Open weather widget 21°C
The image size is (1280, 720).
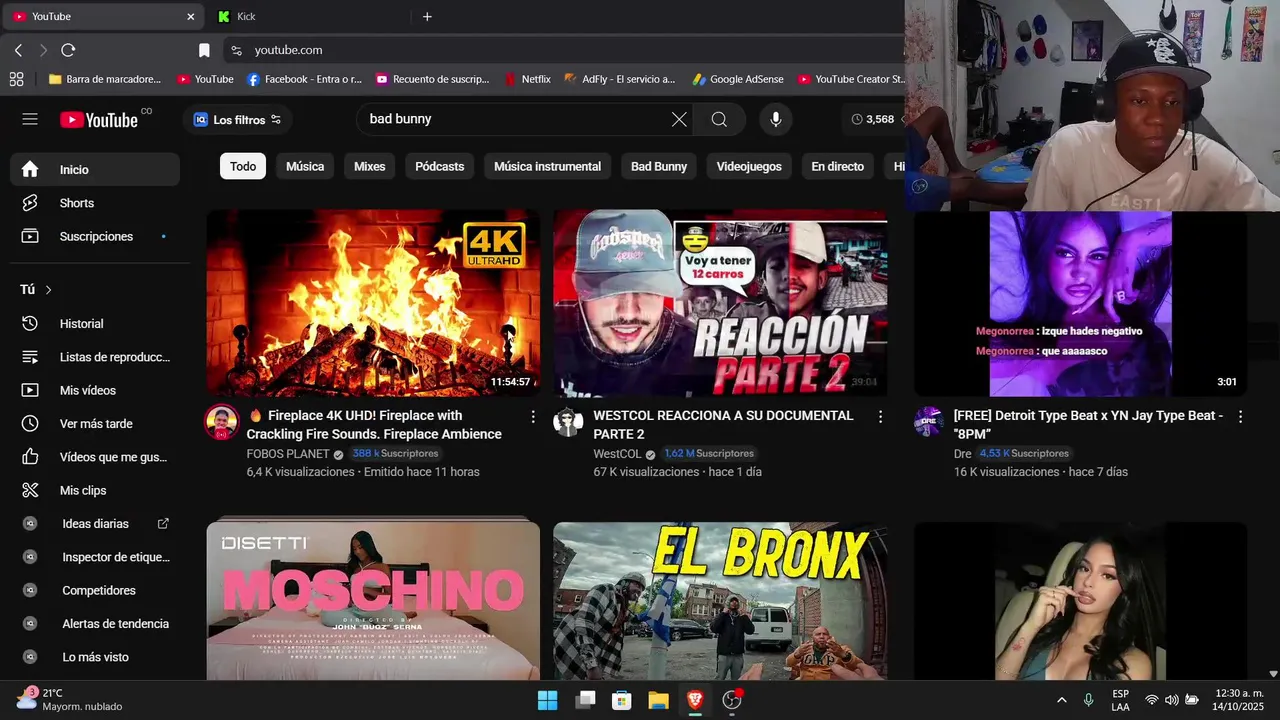coord(70,699)
